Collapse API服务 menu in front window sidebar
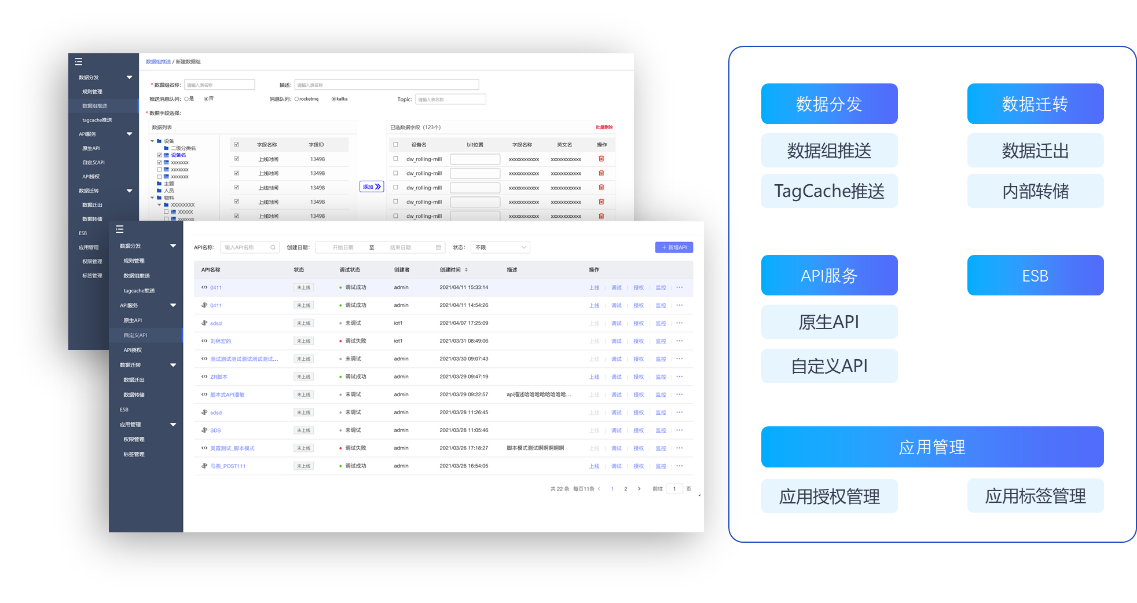This screenshot has height=603, width=1137. coord(173,305)
